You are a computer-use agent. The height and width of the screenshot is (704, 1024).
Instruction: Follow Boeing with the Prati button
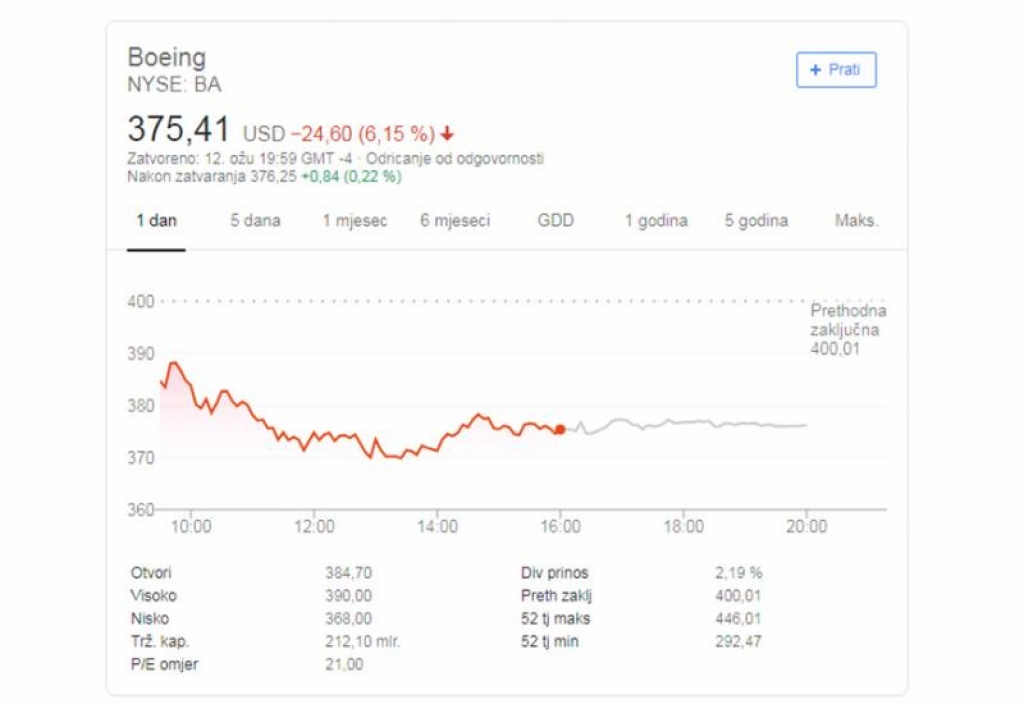click(x=836, y=70)
